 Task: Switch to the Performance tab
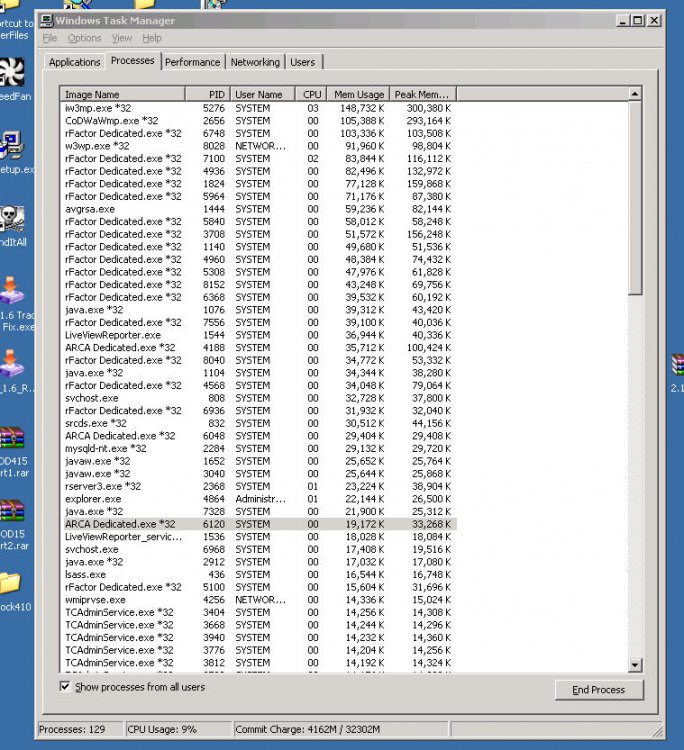192,62
